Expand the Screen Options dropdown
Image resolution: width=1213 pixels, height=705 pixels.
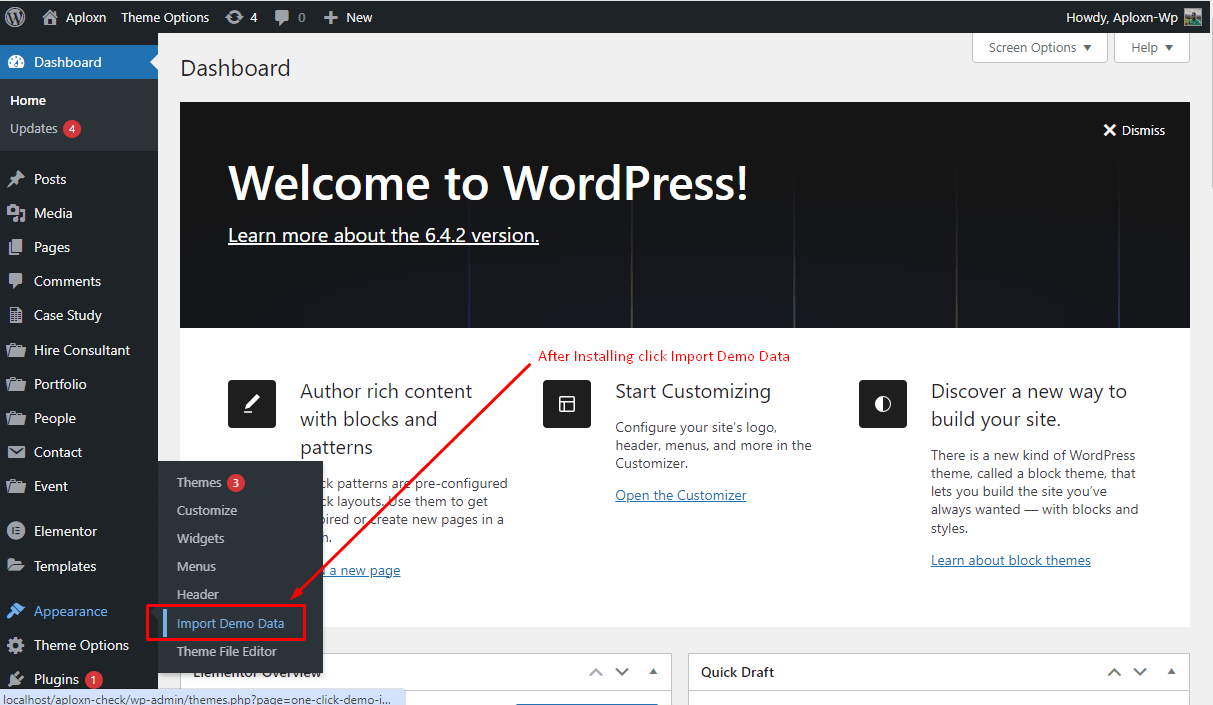click(x=1040, y=47)
